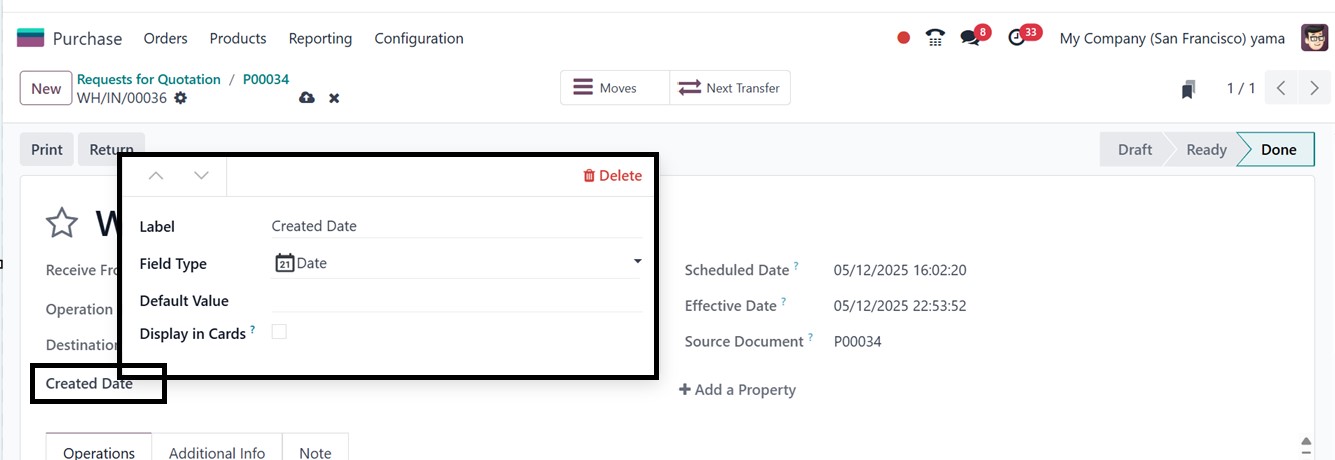
Task: Click the Default Value input field
Action: point(457,300)
